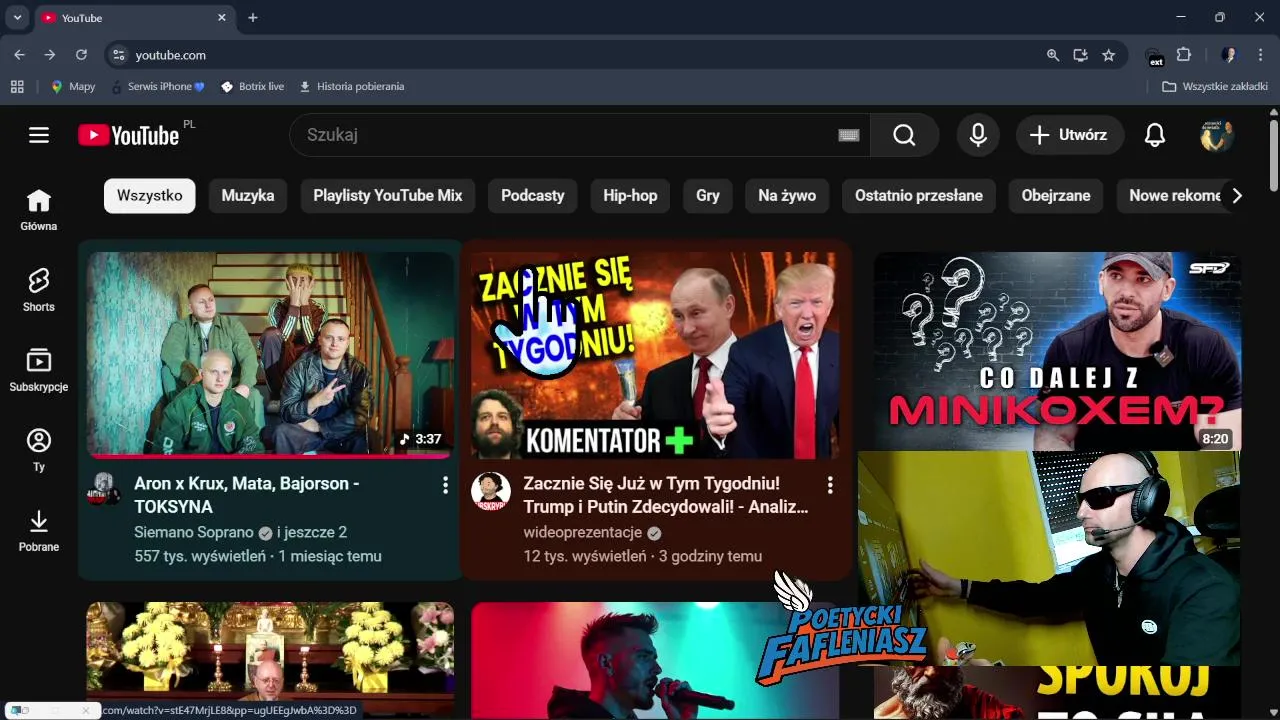Click the magnifier search button

904,135
